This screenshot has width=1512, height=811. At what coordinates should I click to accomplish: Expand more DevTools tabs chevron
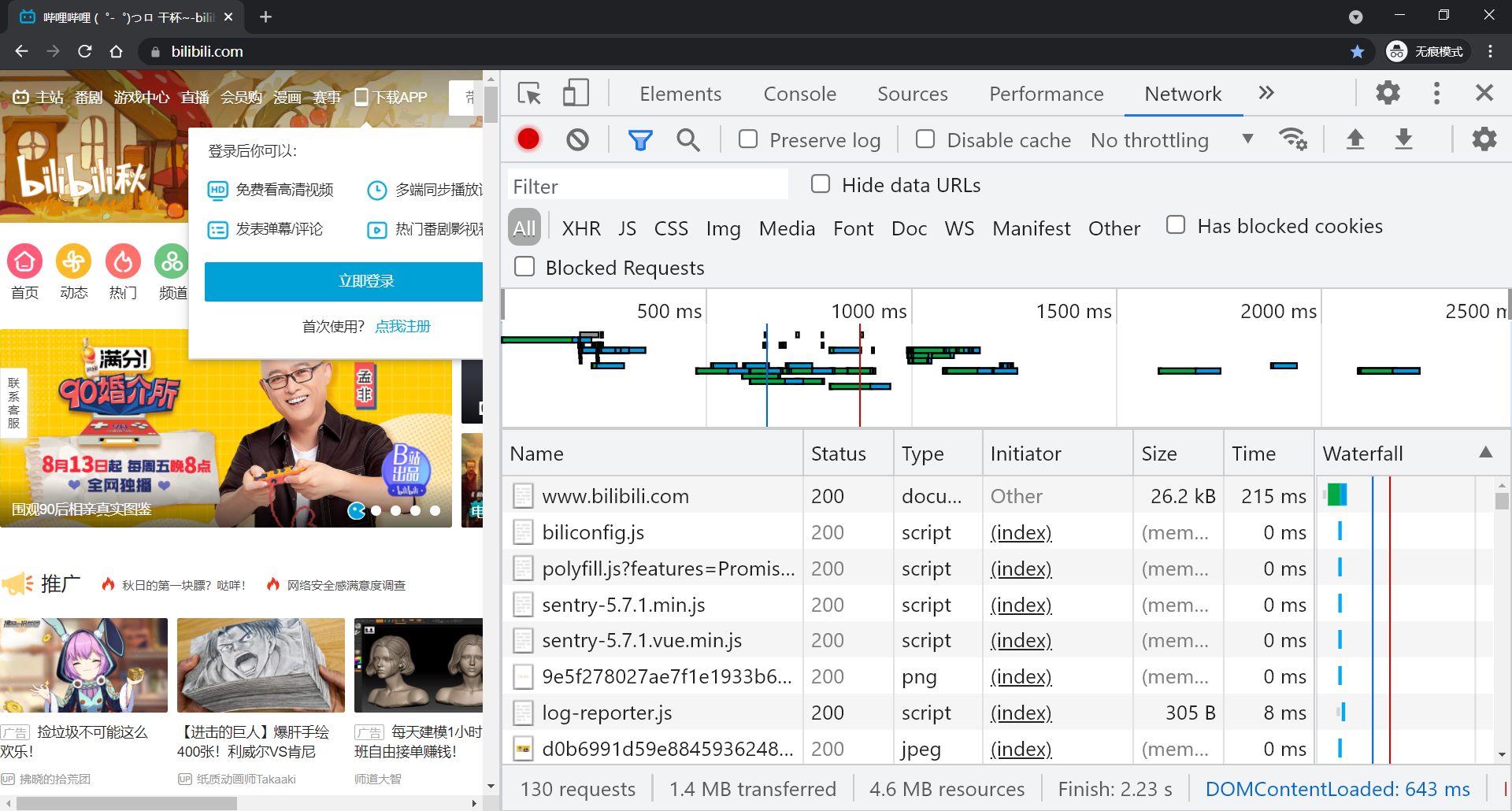[1266, 93]
